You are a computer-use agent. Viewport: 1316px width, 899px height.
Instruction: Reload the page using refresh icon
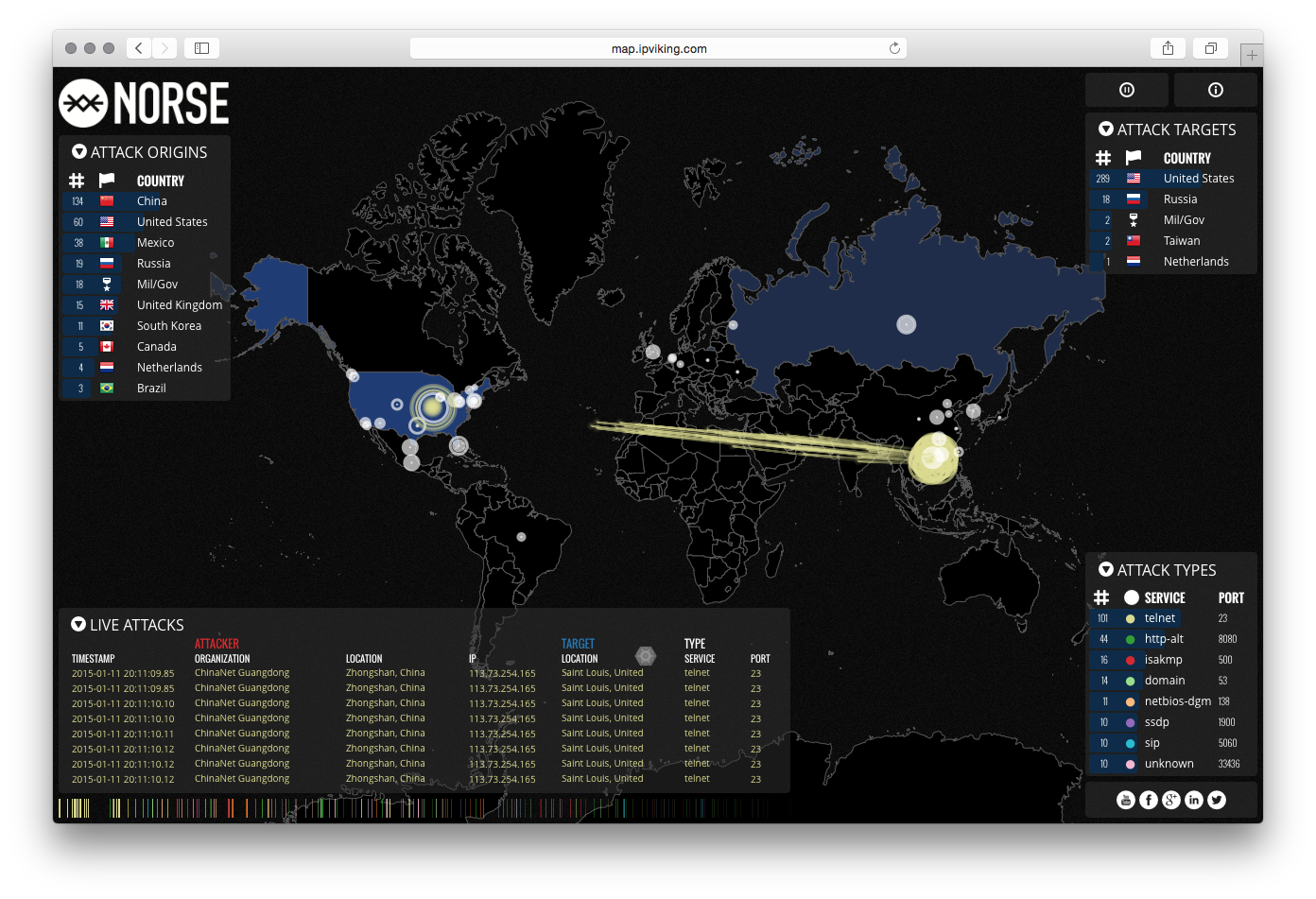894,48
